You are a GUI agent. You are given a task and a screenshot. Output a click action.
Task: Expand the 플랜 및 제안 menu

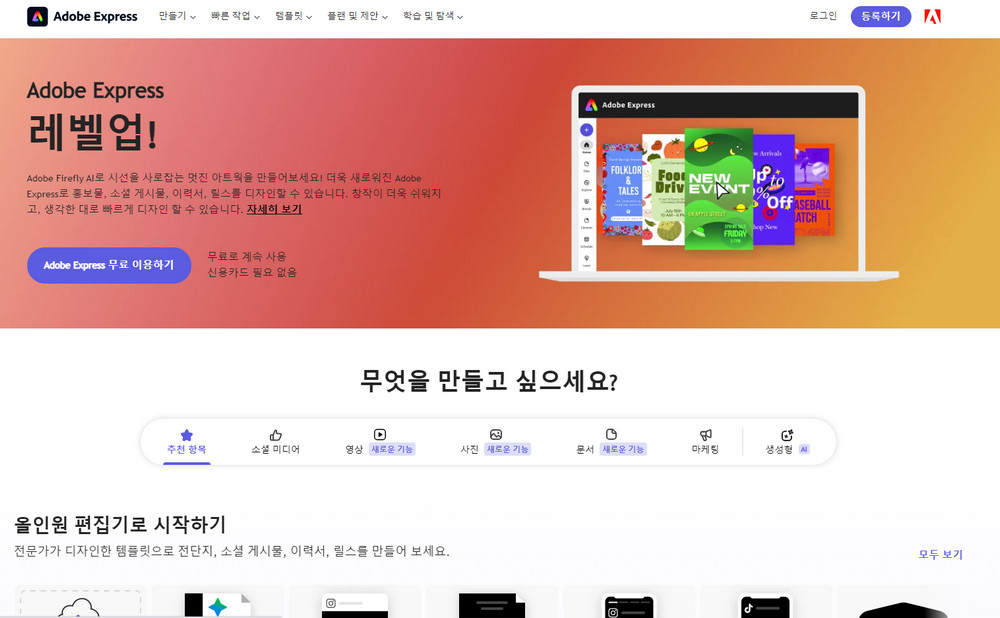coord(357,16)
